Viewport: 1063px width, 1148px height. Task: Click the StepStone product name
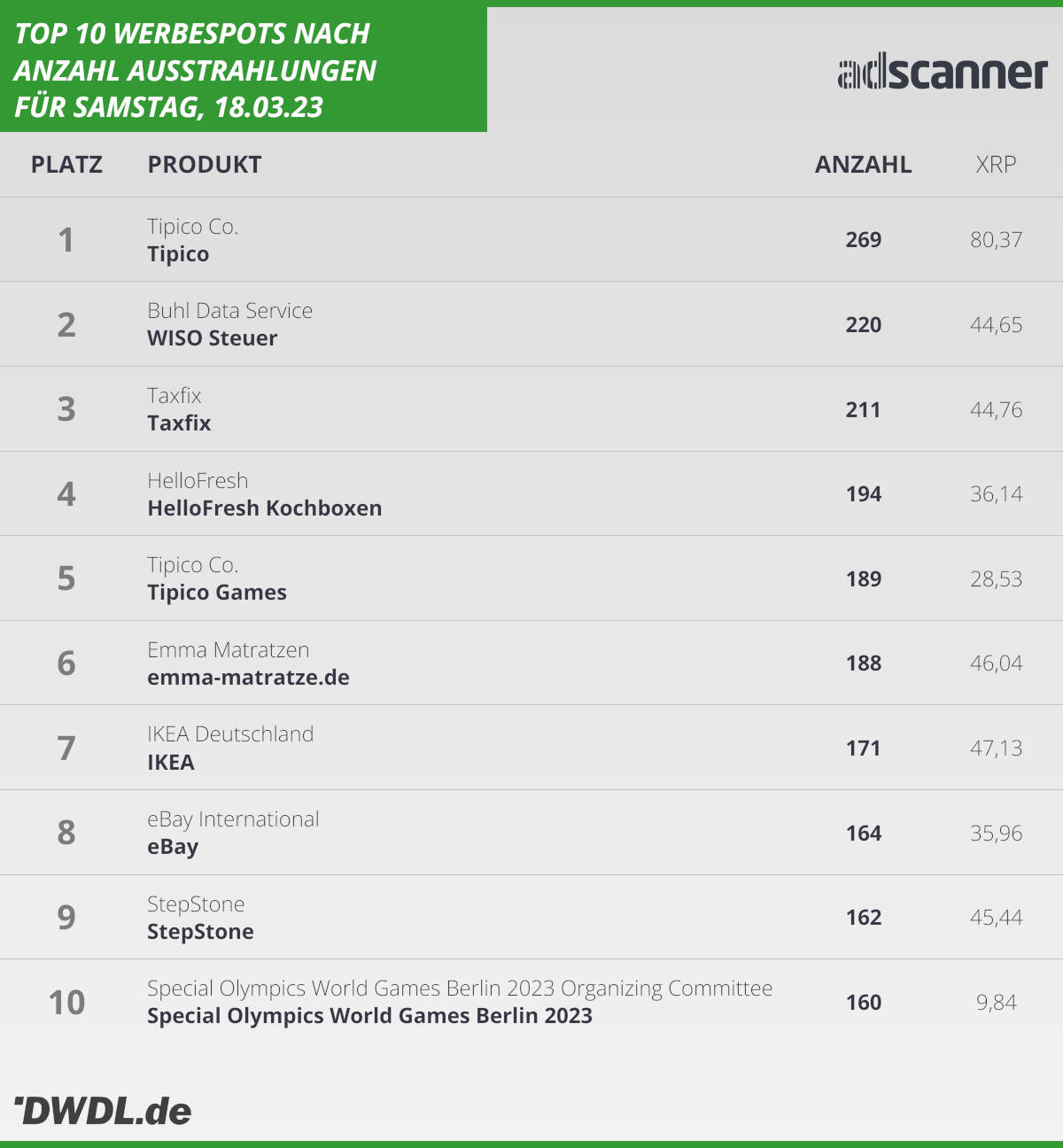200,932
